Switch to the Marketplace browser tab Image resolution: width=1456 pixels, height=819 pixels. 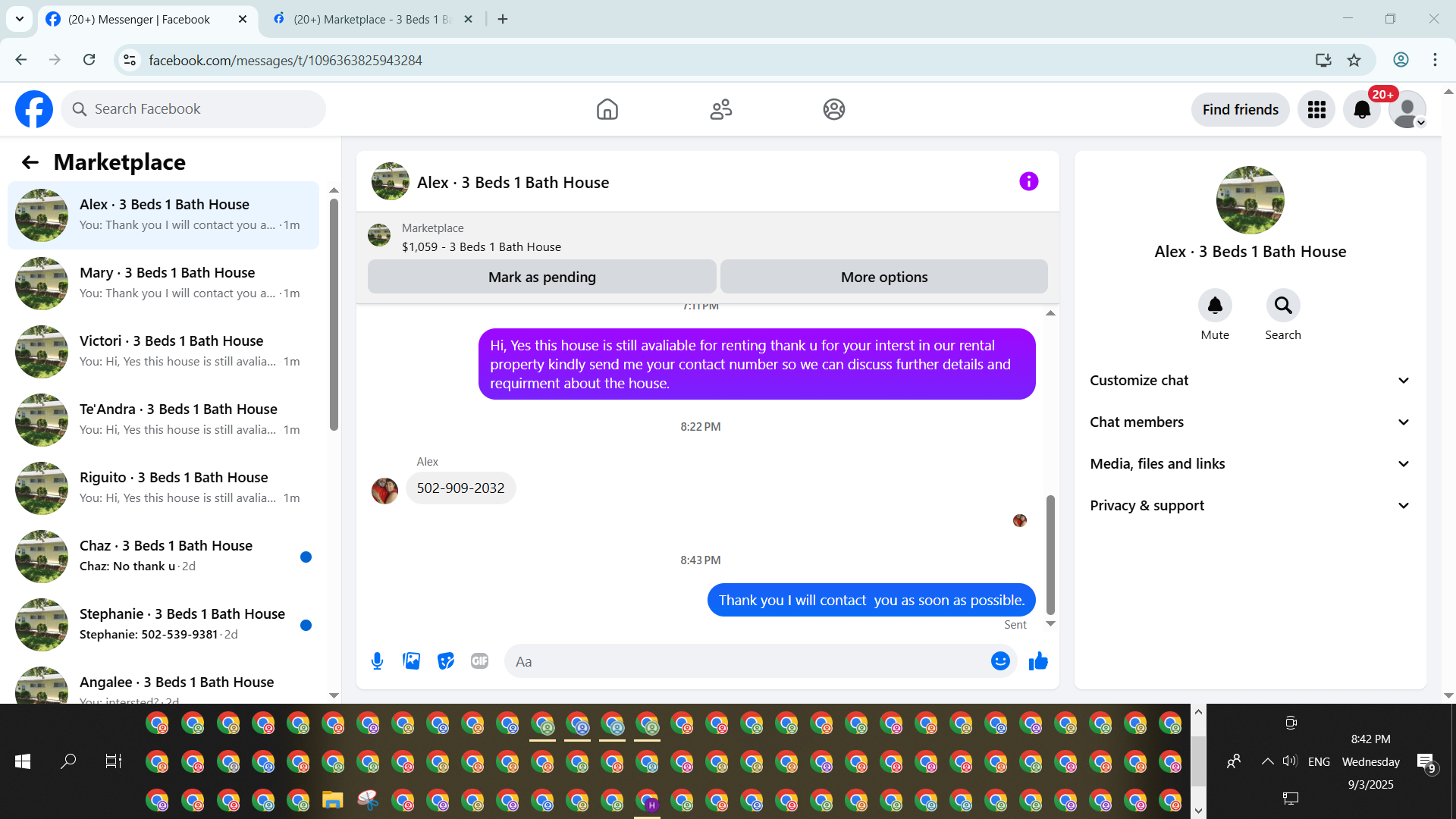click(x=372, y=20)
